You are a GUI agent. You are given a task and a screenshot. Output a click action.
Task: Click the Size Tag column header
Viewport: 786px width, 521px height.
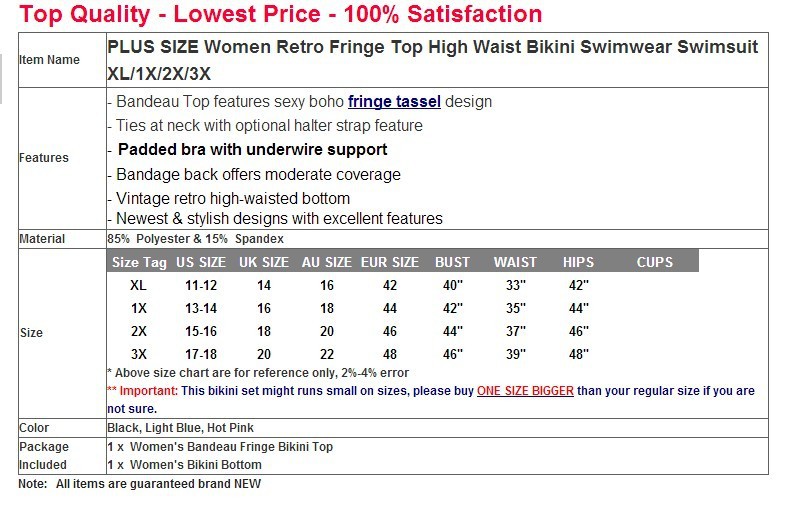tap(139, 262)
